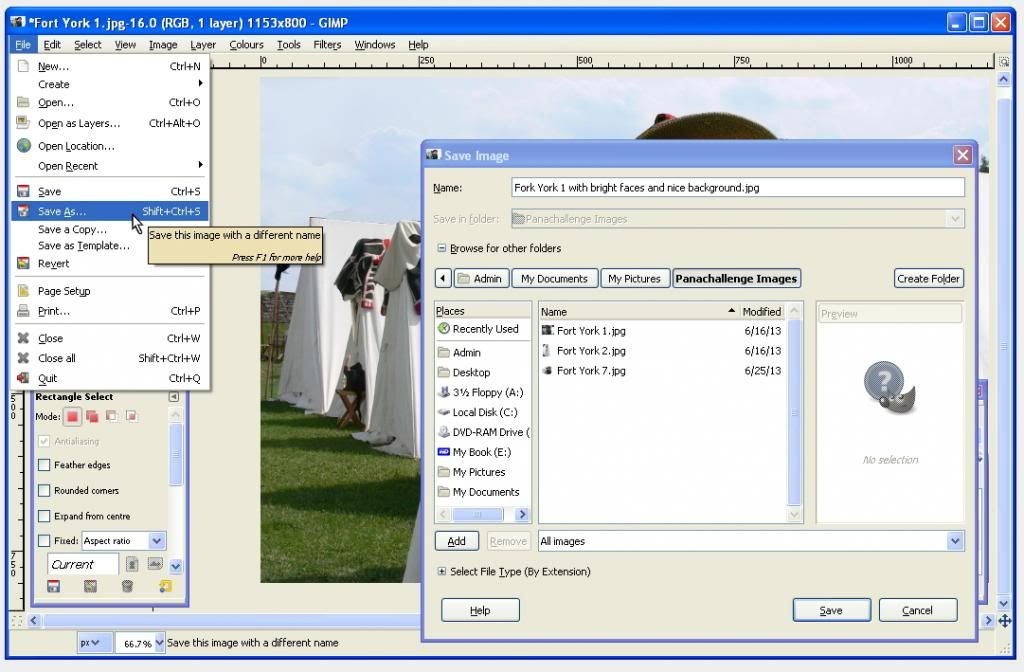Enable Fixed checkbox
Viewport: 1024px width, 672px height.
point(44,541)
